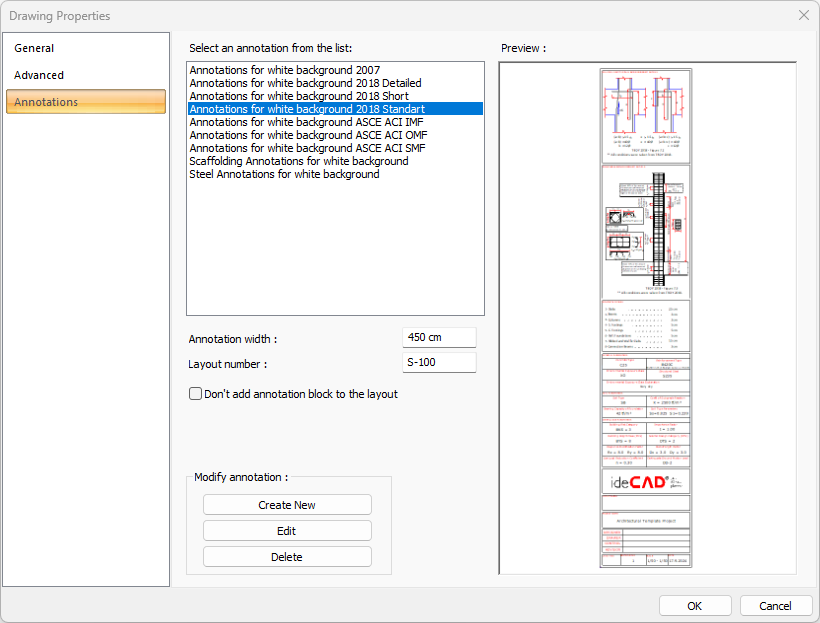
Task: Select Annotations for white background 2007
Action: (x=284, y=70)
